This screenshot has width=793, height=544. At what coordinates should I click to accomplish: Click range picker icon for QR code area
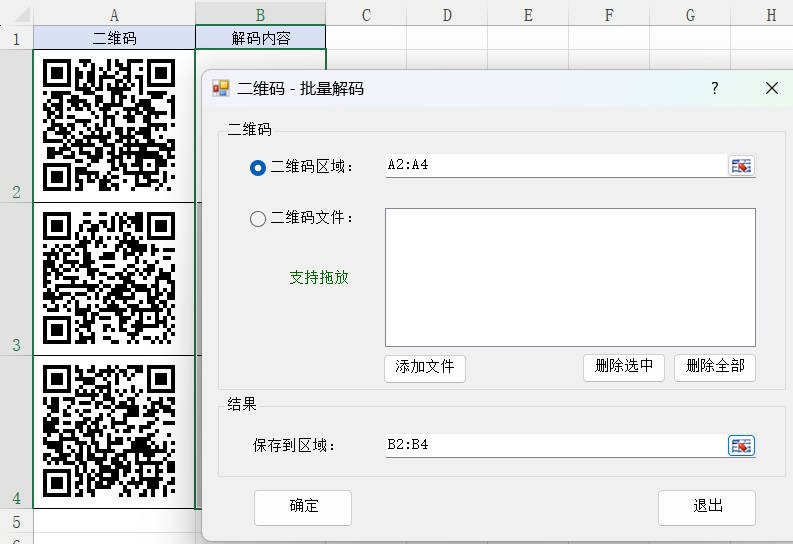point(741,166)
